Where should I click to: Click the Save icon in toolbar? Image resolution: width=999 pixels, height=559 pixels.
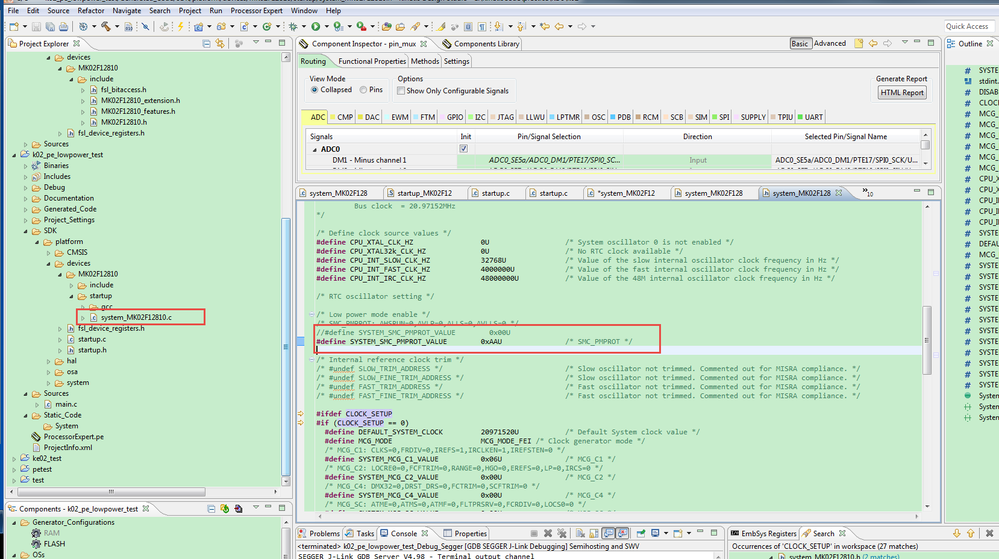(x=36, y=26)
